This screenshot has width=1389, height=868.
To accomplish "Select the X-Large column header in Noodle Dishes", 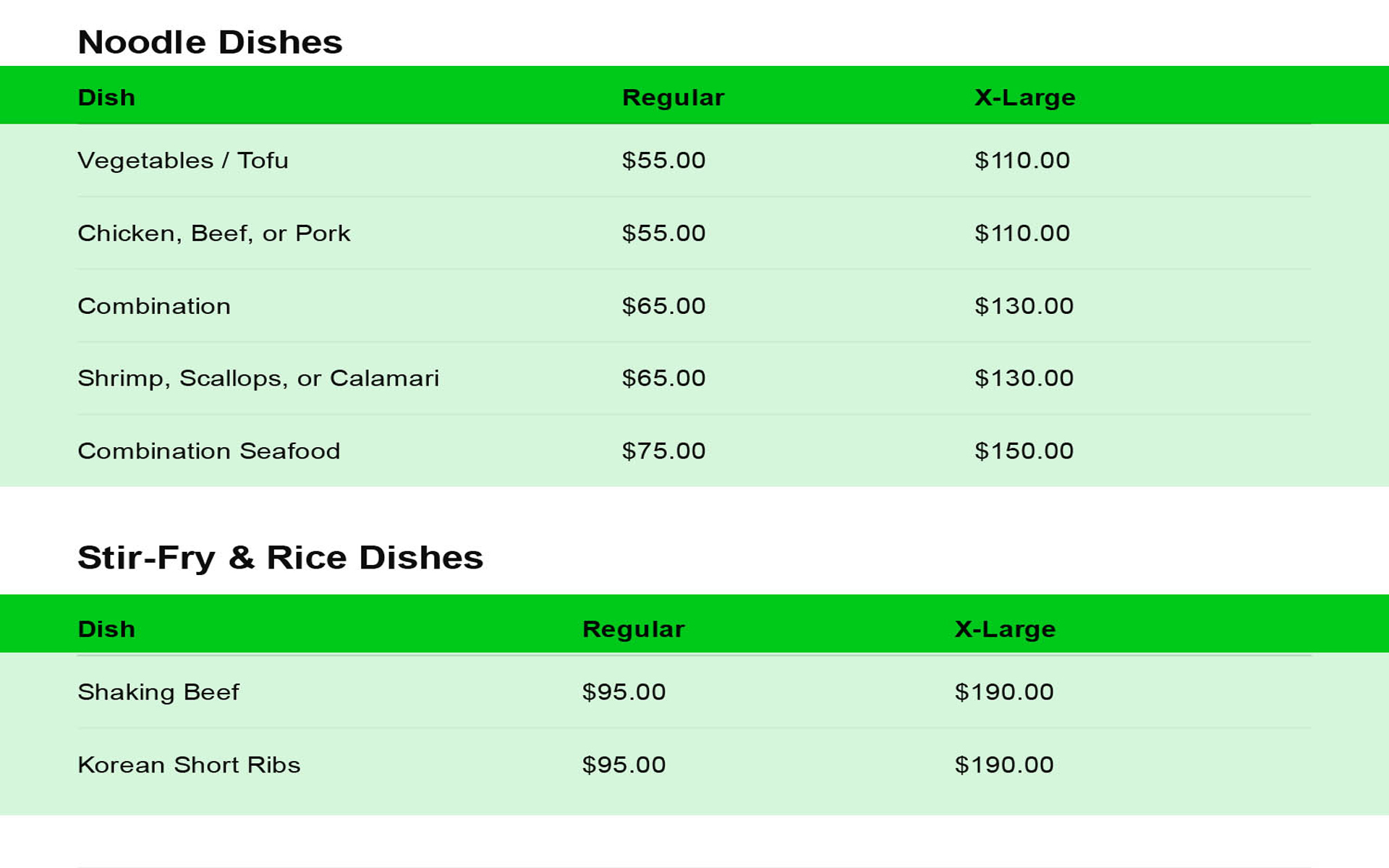I will (x=1024, y=98).
